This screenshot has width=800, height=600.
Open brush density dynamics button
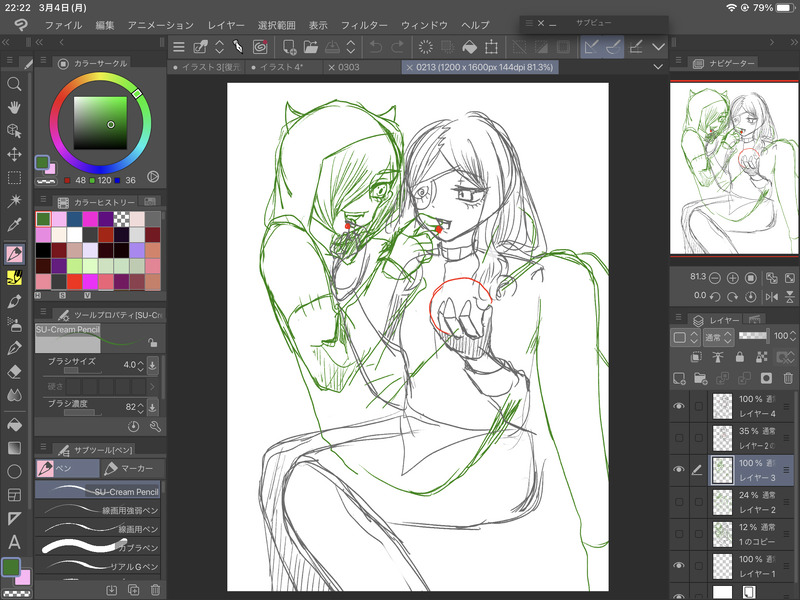(x=152, y=407)
